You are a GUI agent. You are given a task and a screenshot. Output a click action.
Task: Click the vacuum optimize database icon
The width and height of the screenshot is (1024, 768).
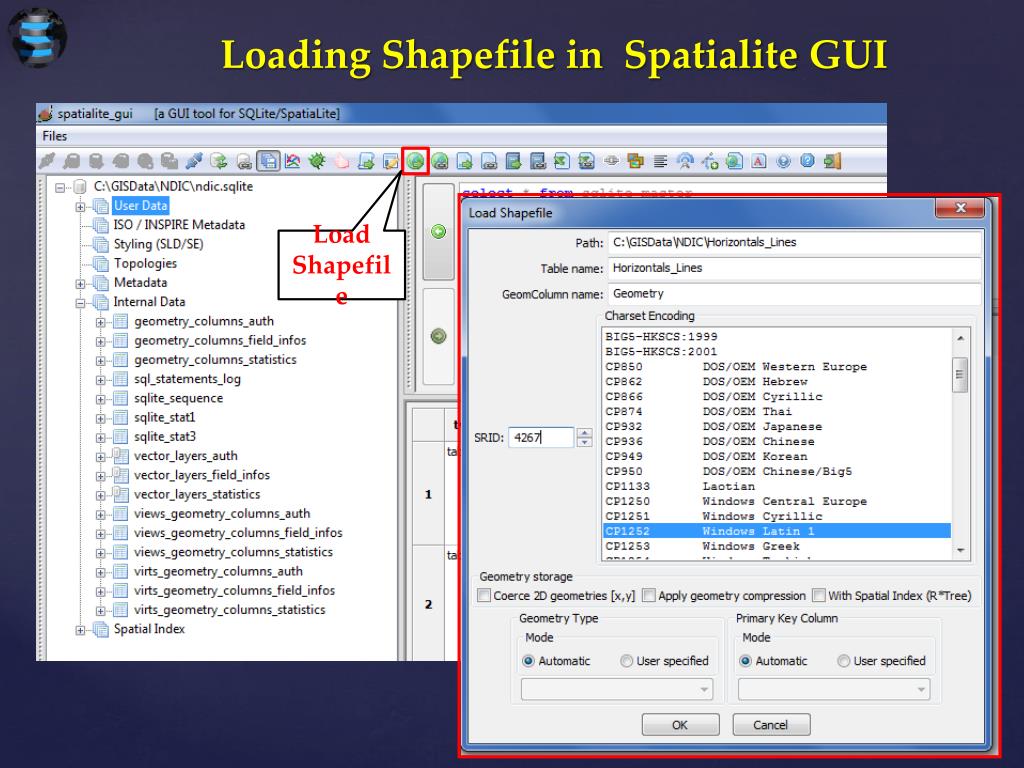point(219,161)
